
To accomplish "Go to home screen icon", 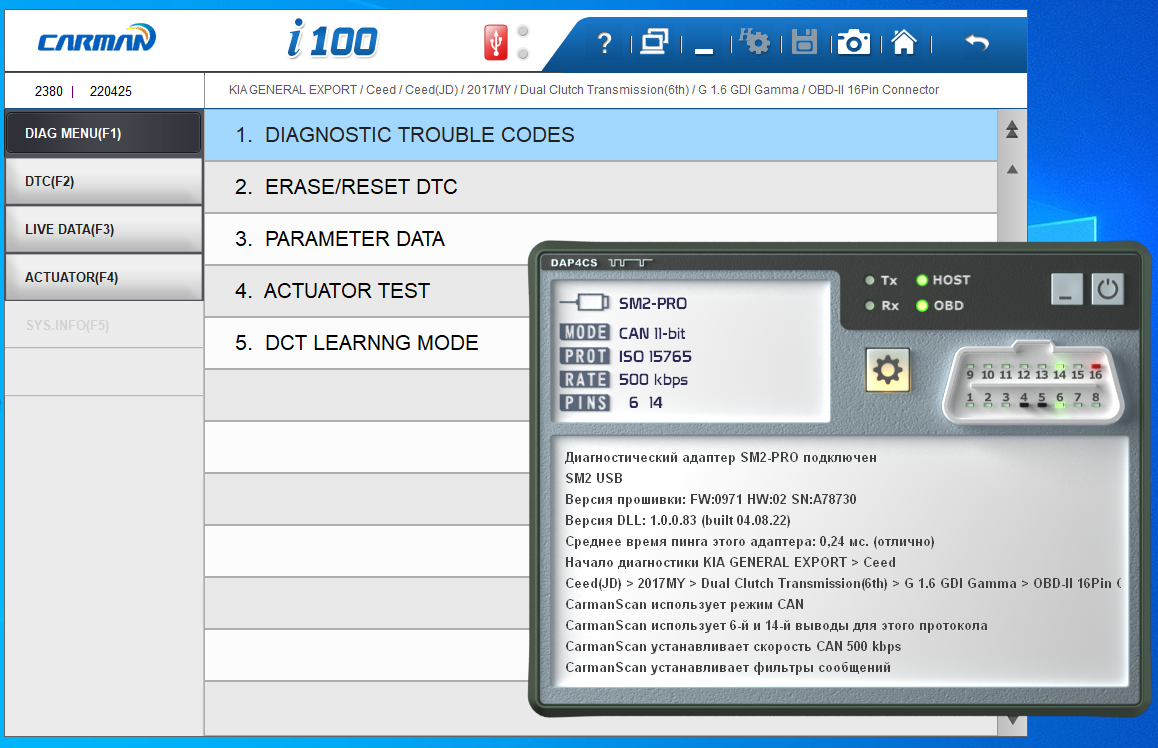I will [904, 42].
